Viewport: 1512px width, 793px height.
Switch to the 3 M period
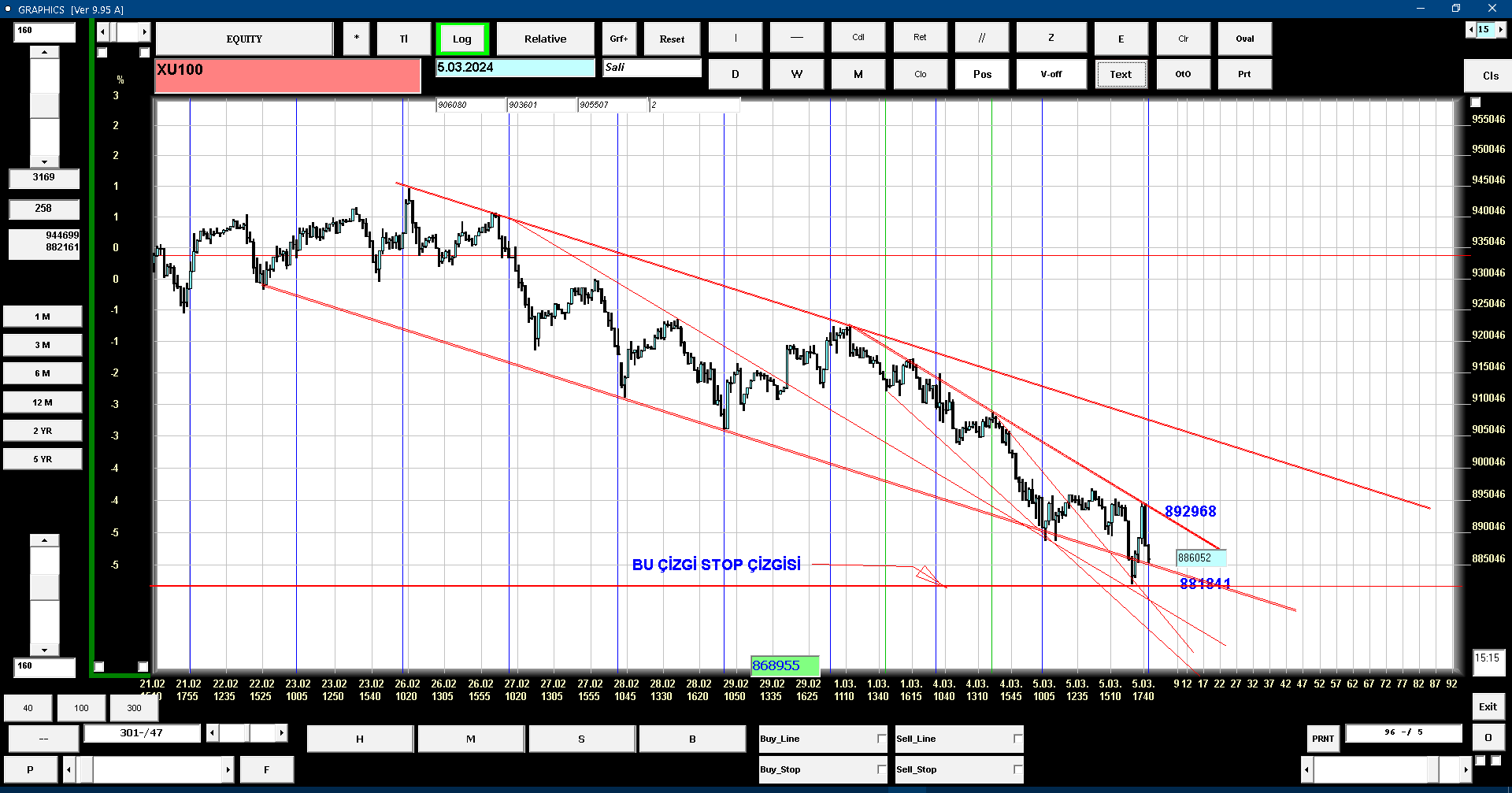tap(43, 345)
